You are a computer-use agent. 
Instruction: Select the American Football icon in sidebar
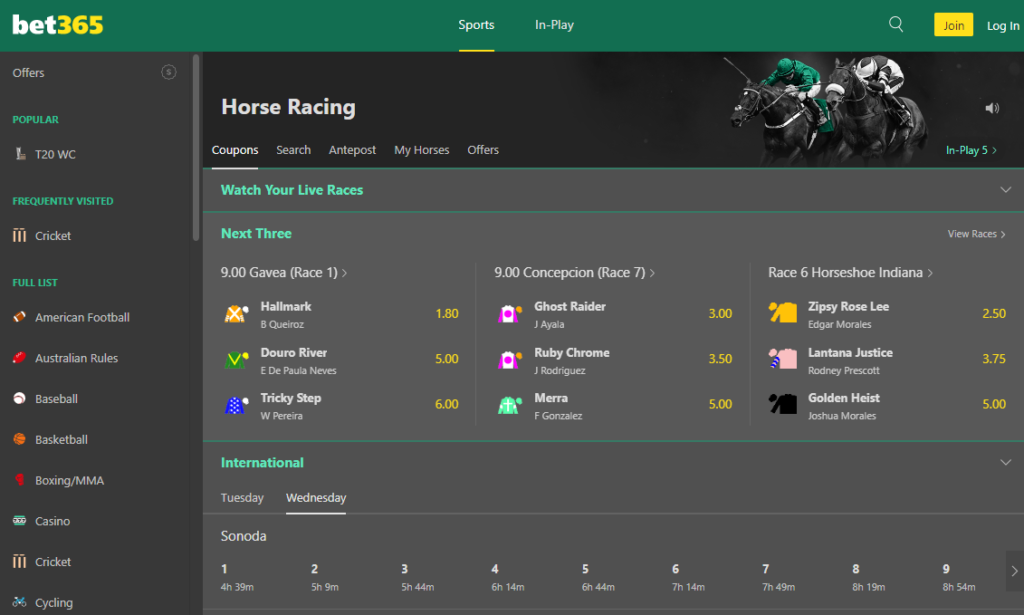[19, 317]
